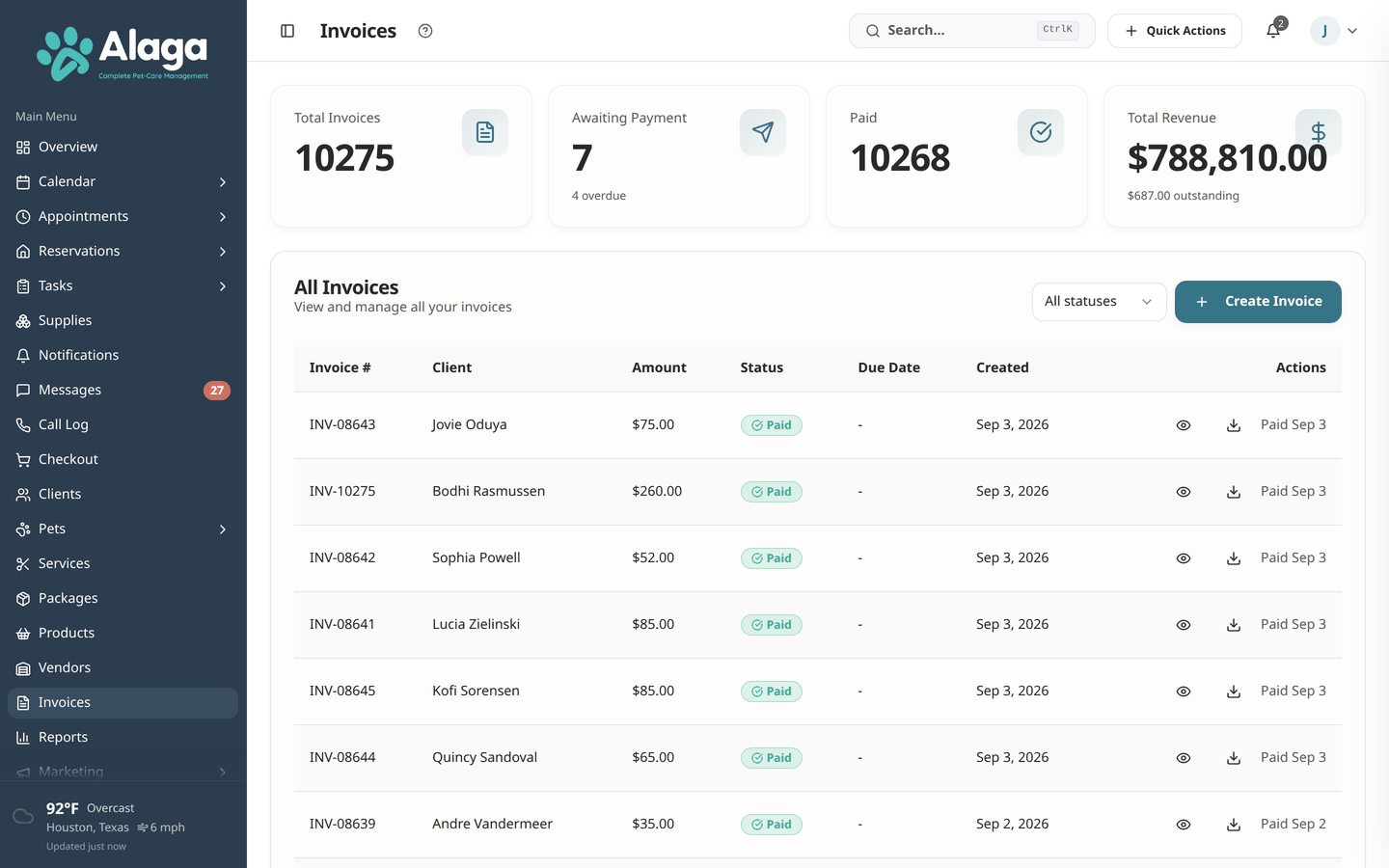This screenshot has height=868, width=1389.
Task: Download invoice INV-08644
Action: [1234, 758]
